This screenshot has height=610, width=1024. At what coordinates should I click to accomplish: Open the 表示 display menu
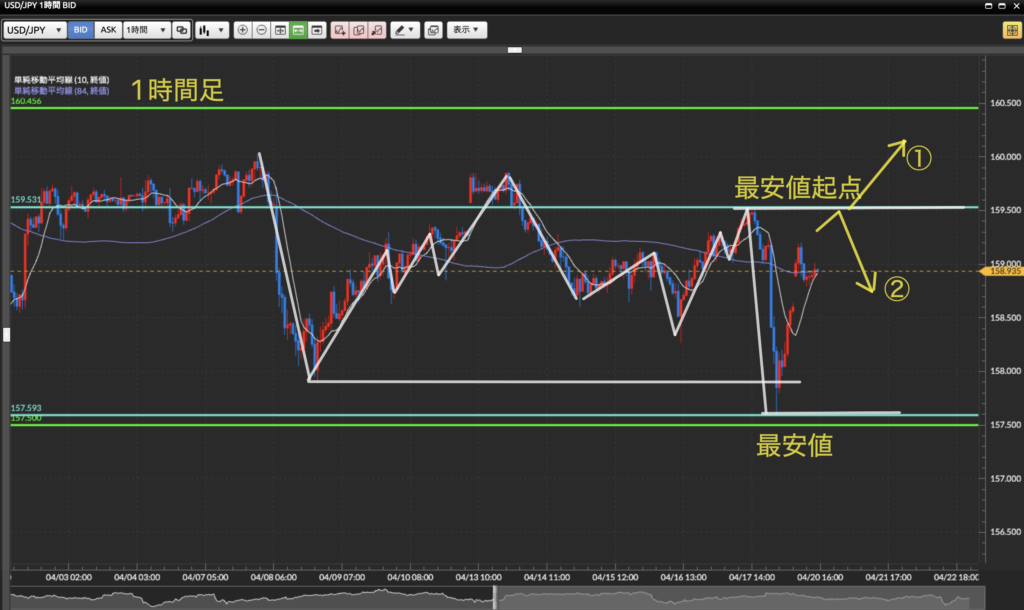pyautogui.click(x=466, y=30)
